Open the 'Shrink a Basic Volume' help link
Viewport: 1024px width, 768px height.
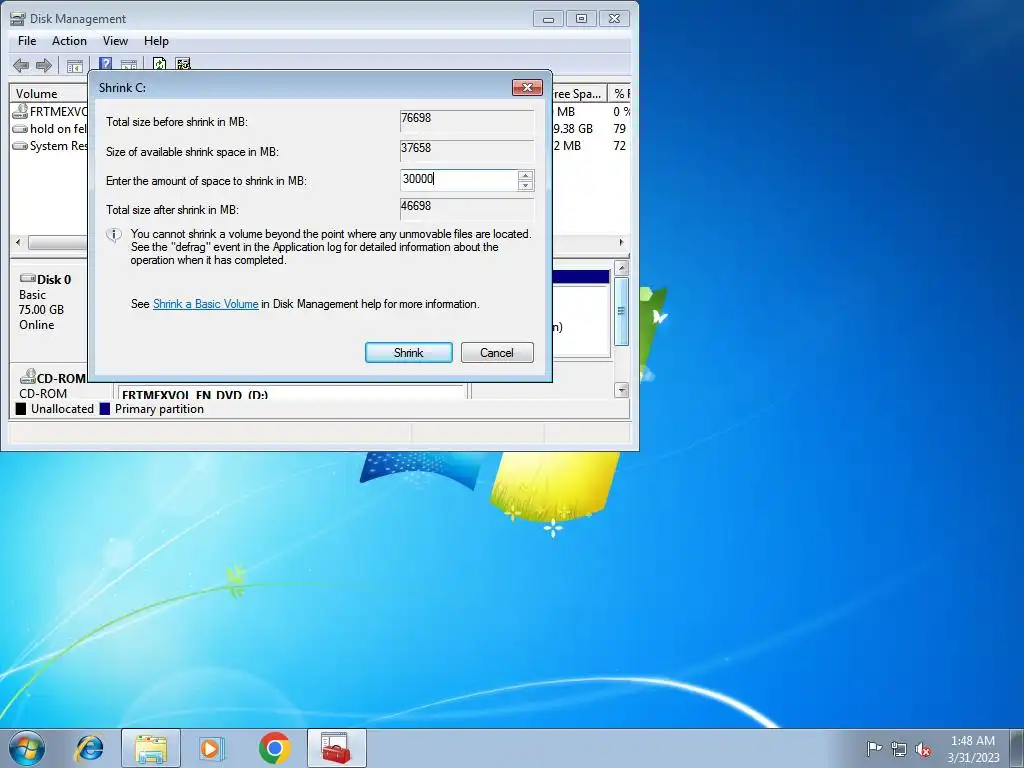pyautogui.click(x=206, y=304)
